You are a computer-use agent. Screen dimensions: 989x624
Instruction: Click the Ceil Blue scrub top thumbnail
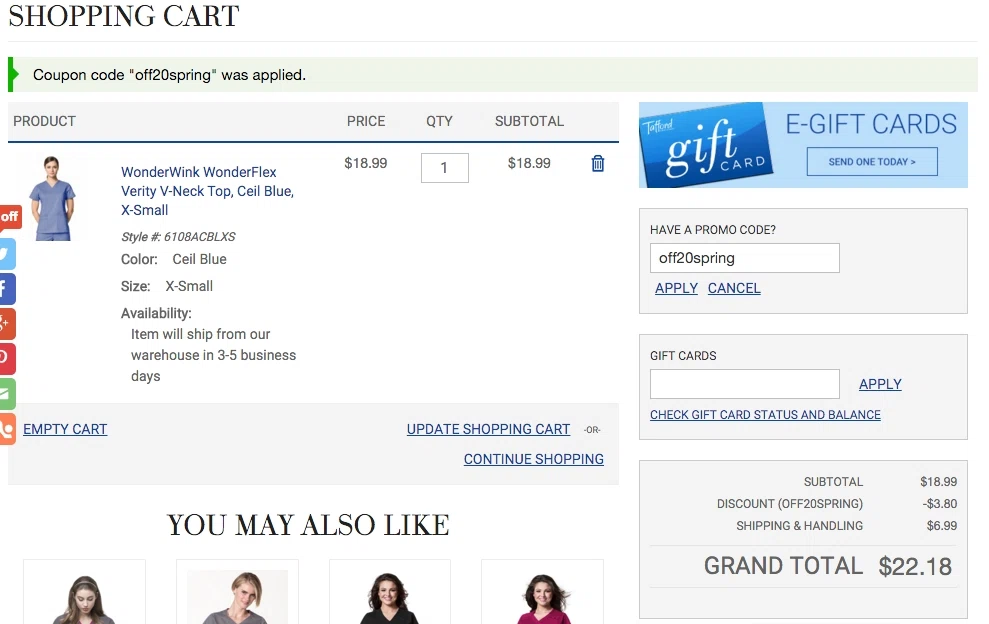52,198
